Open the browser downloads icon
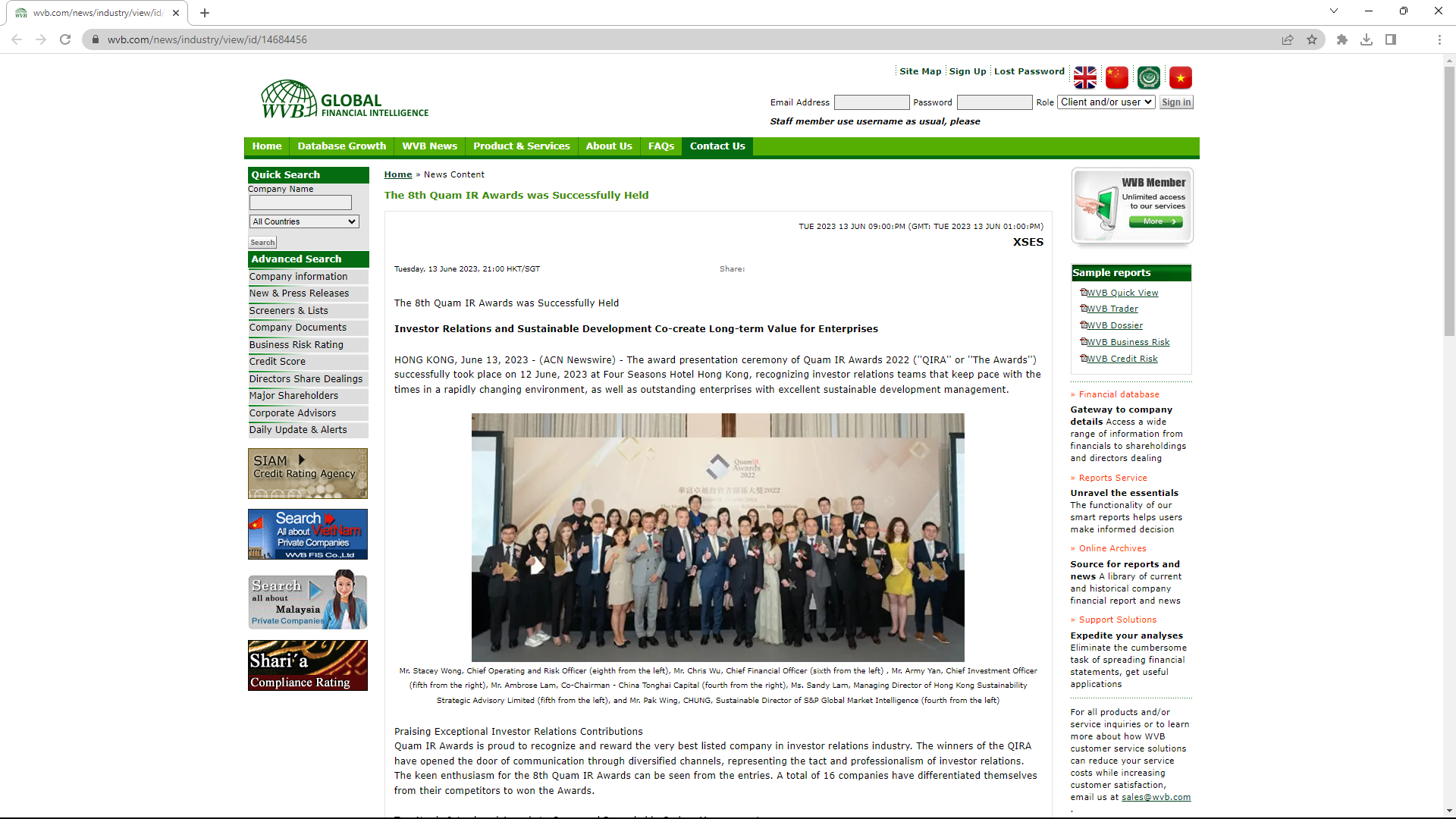The height and width of the screenshot is (819, 1456). 1367,39
